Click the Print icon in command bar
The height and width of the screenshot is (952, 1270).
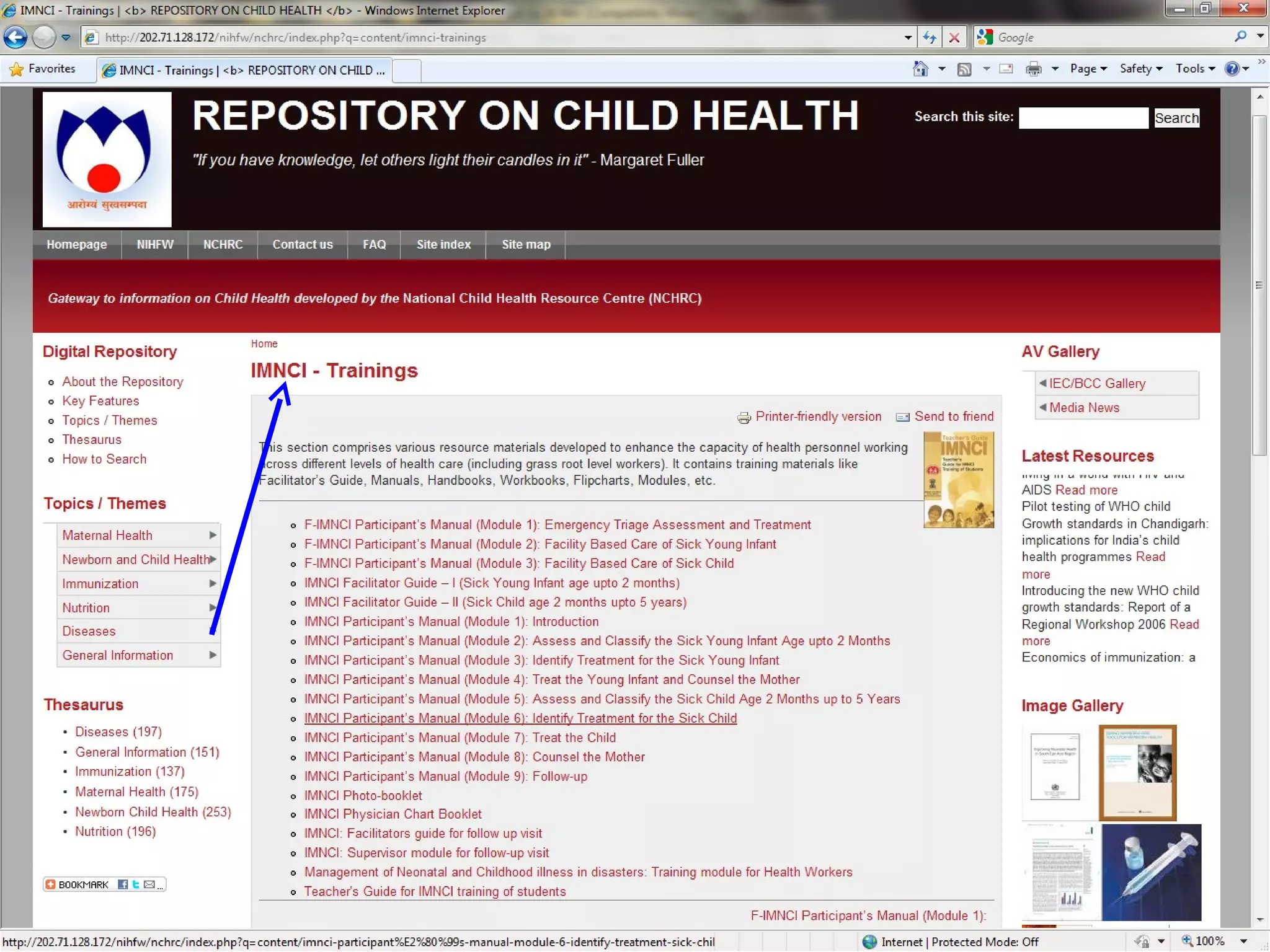coord(1033,69)
